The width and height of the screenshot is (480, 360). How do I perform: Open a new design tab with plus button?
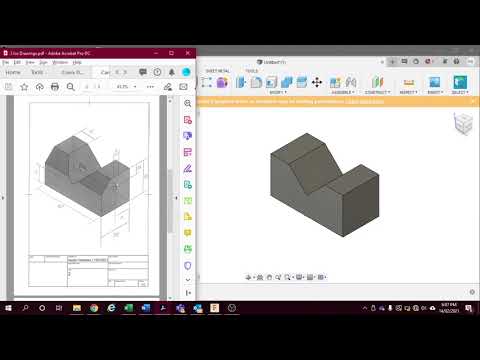pyautogui.click(x=392, y=62)
